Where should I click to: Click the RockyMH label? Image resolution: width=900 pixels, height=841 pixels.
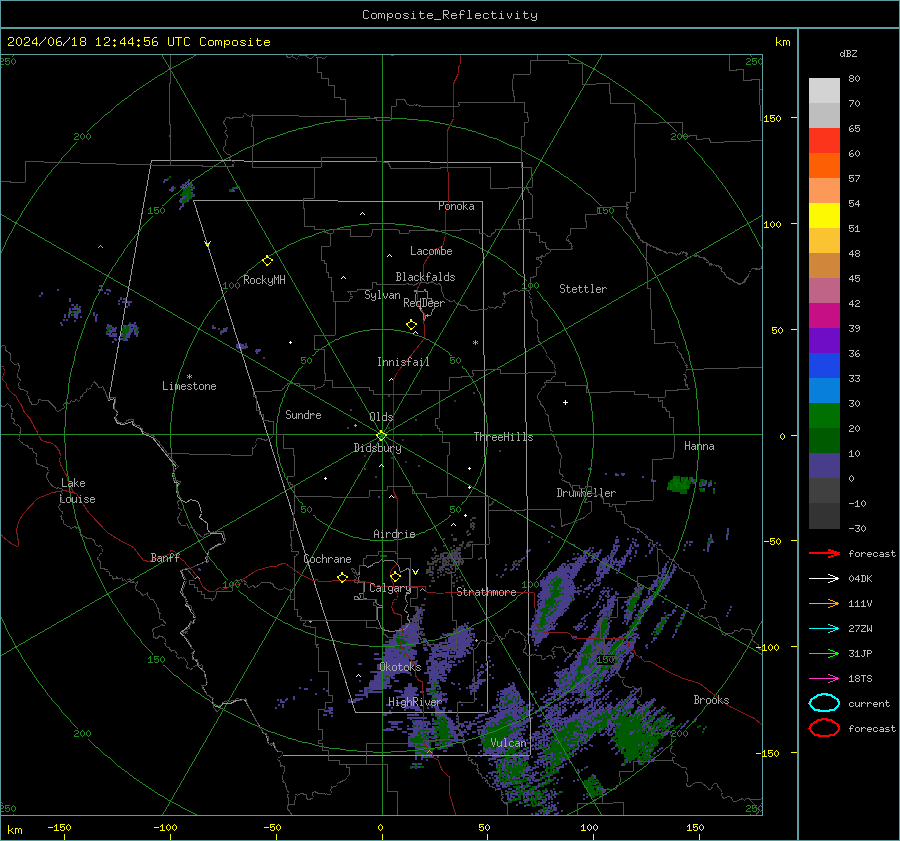click(x=264, y=280)
